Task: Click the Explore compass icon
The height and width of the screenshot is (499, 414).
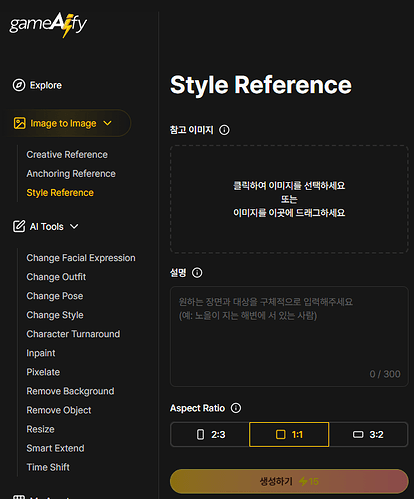Action: pyautogui.click(x=19, y=85)
